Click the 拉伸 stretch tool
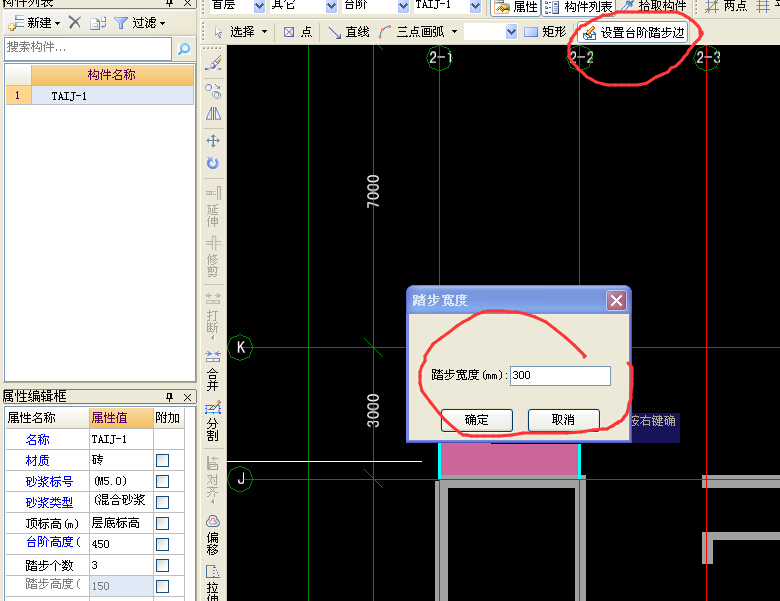The image size is (780, 601). [x=213, y=583]
